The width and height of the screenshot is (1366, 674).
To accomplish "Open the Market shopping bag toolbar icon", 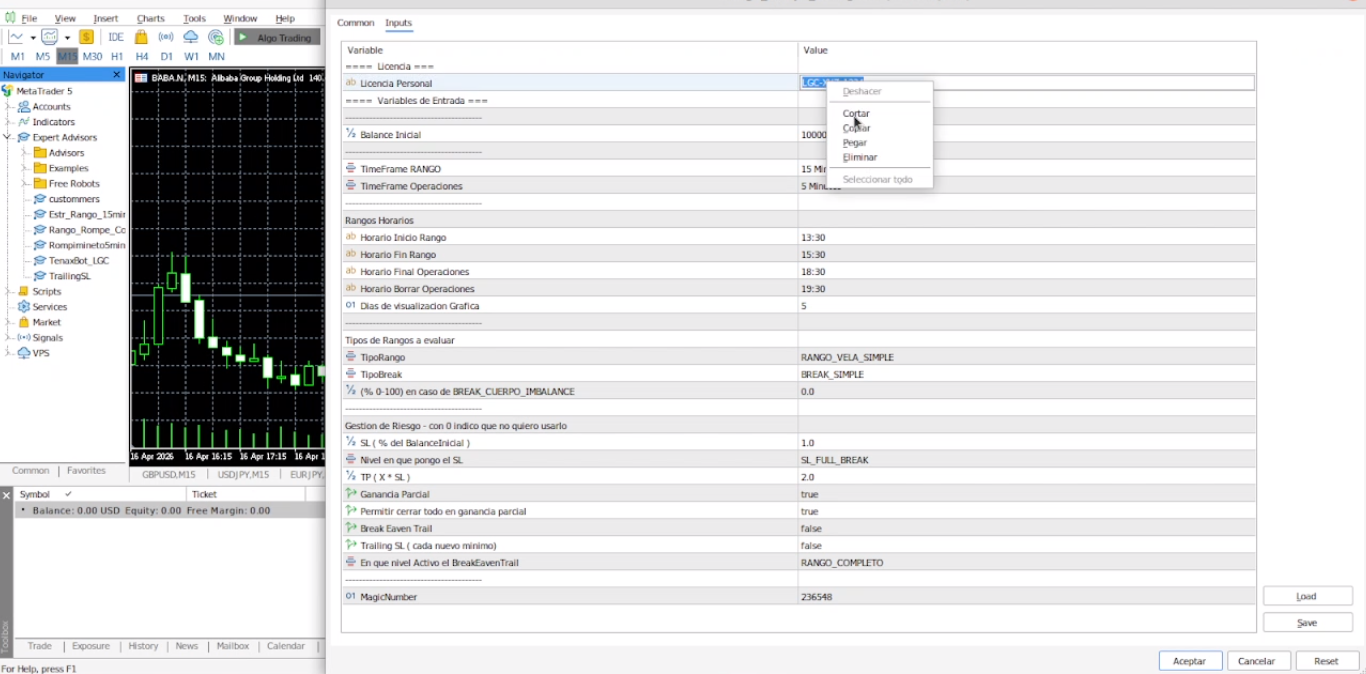I will [141, 37].
